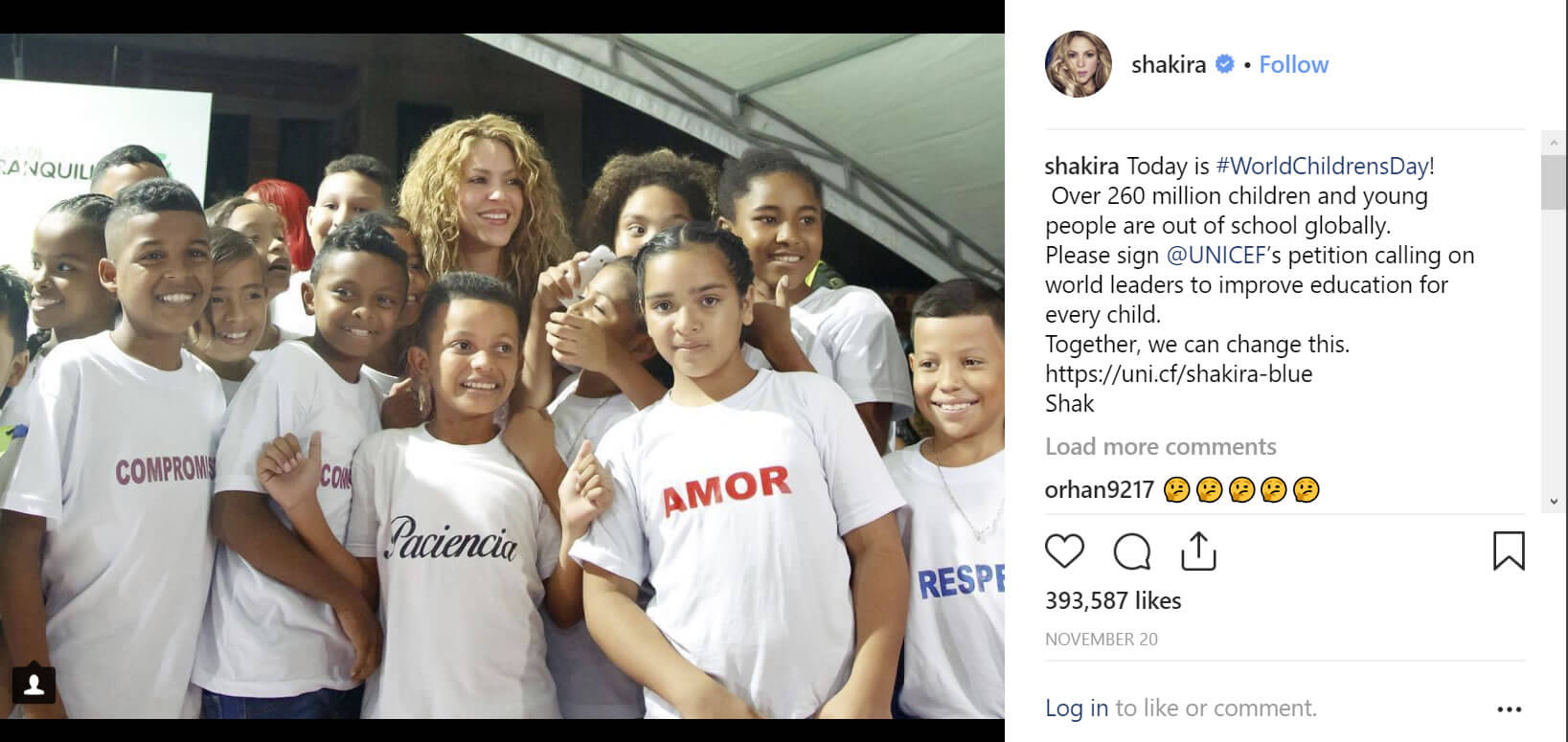The height and width of the screenshot is (742, 1568).
Task: Open the orhan9217 commenter profile
Action: 1099,490
